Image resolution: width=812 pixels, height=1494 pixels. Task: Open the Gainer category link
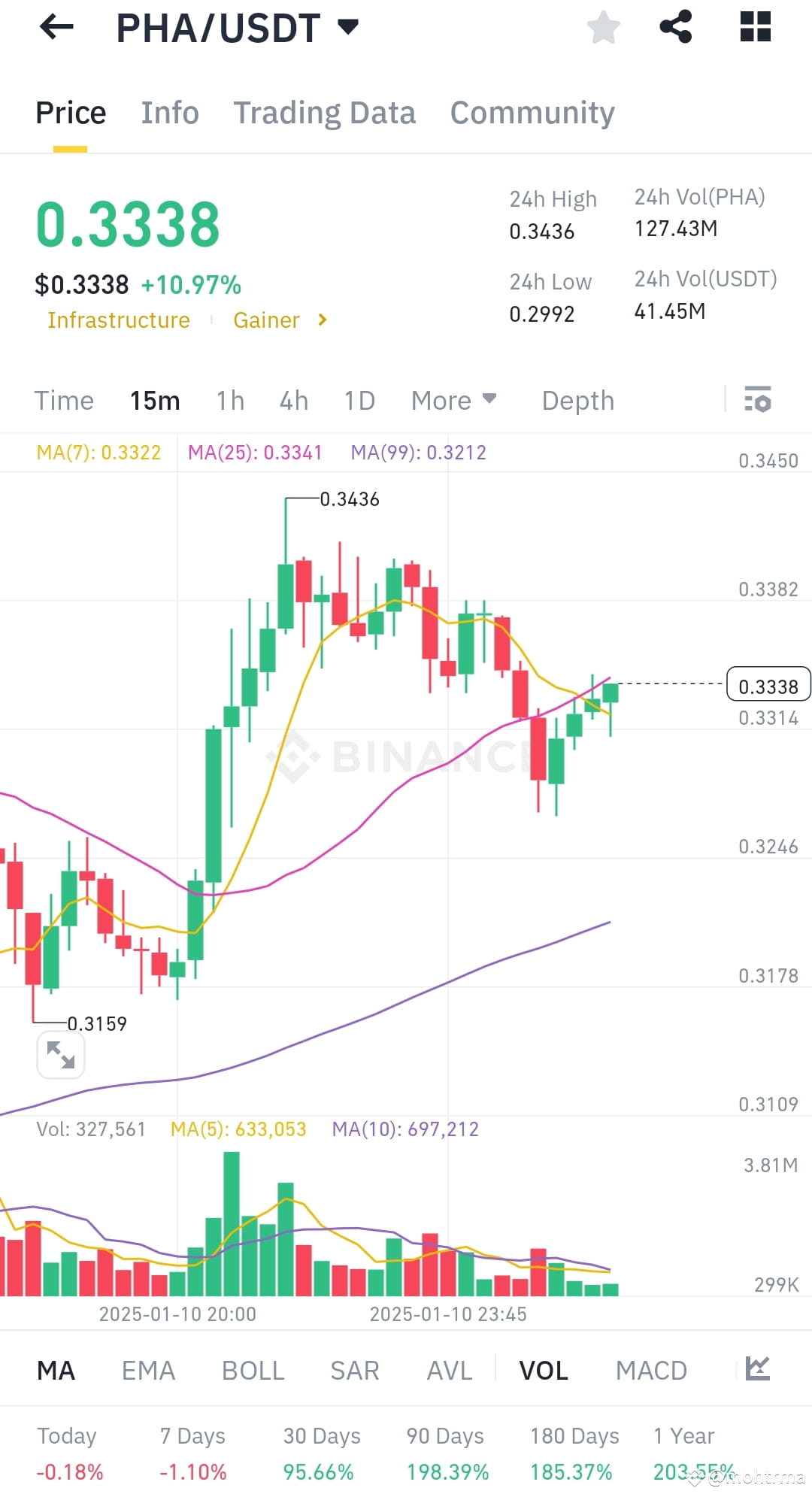point(267,320)
